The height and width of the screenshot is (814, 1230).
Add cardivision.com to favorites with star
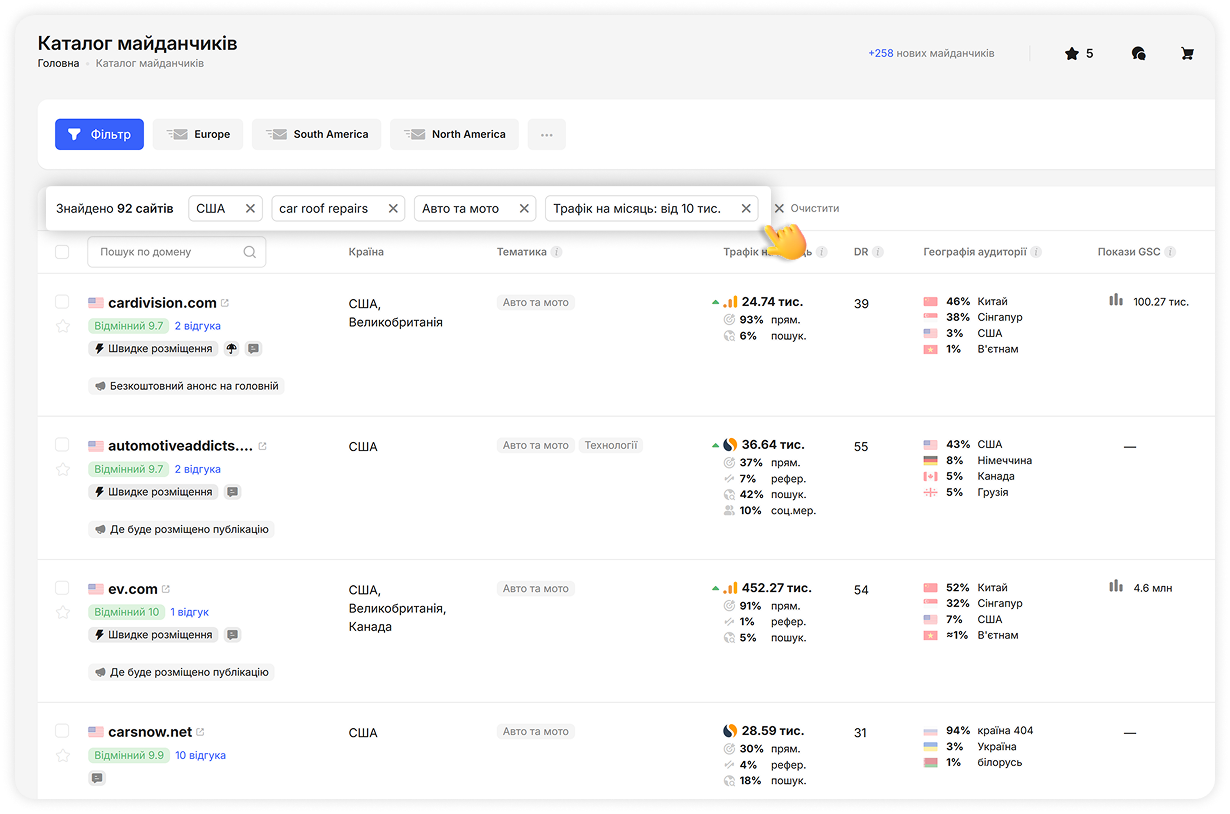[x=62, y=326]
